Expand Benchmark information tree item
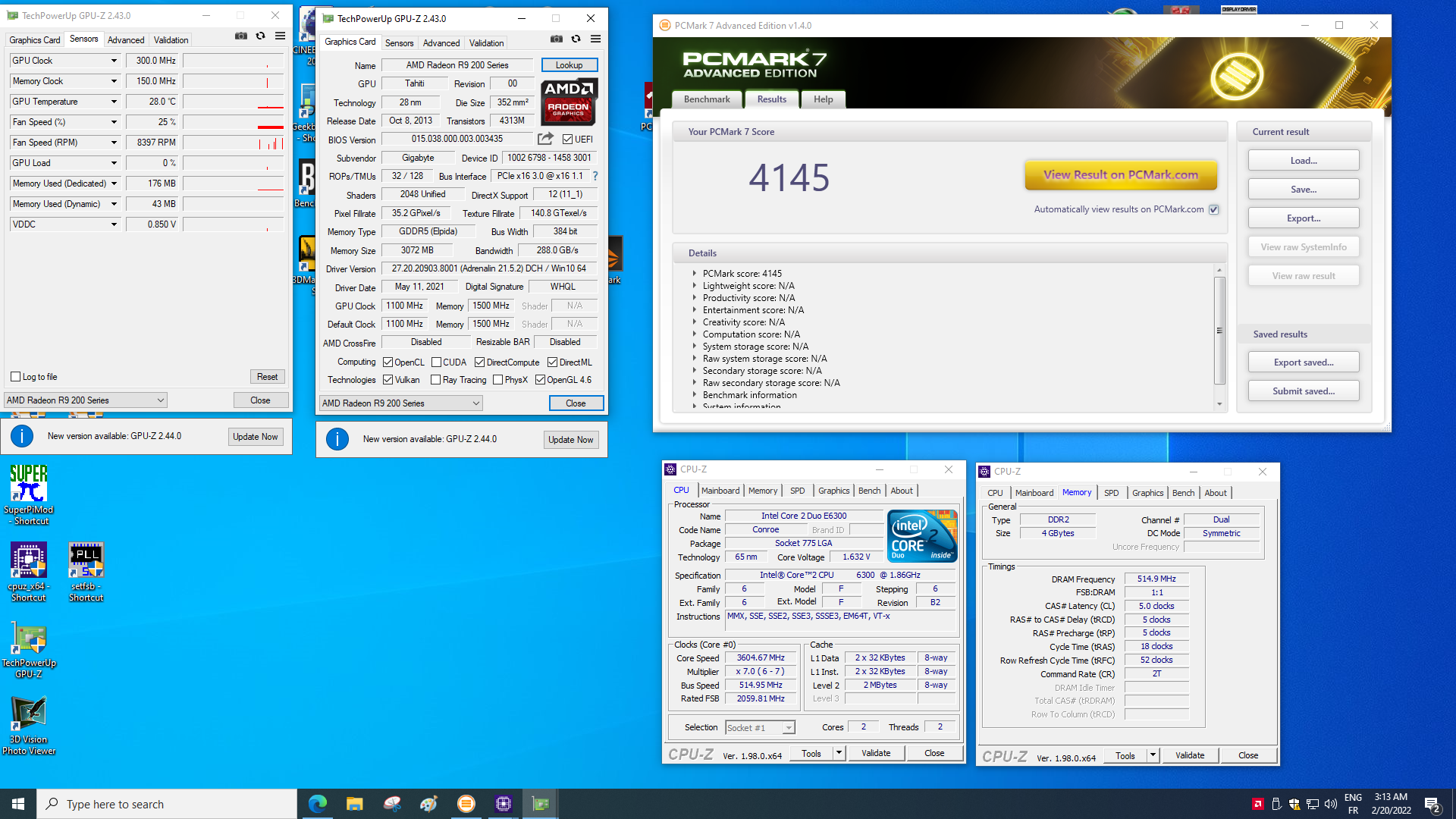The width and height of the screenshot is (1456, 819). coord(694,395)
